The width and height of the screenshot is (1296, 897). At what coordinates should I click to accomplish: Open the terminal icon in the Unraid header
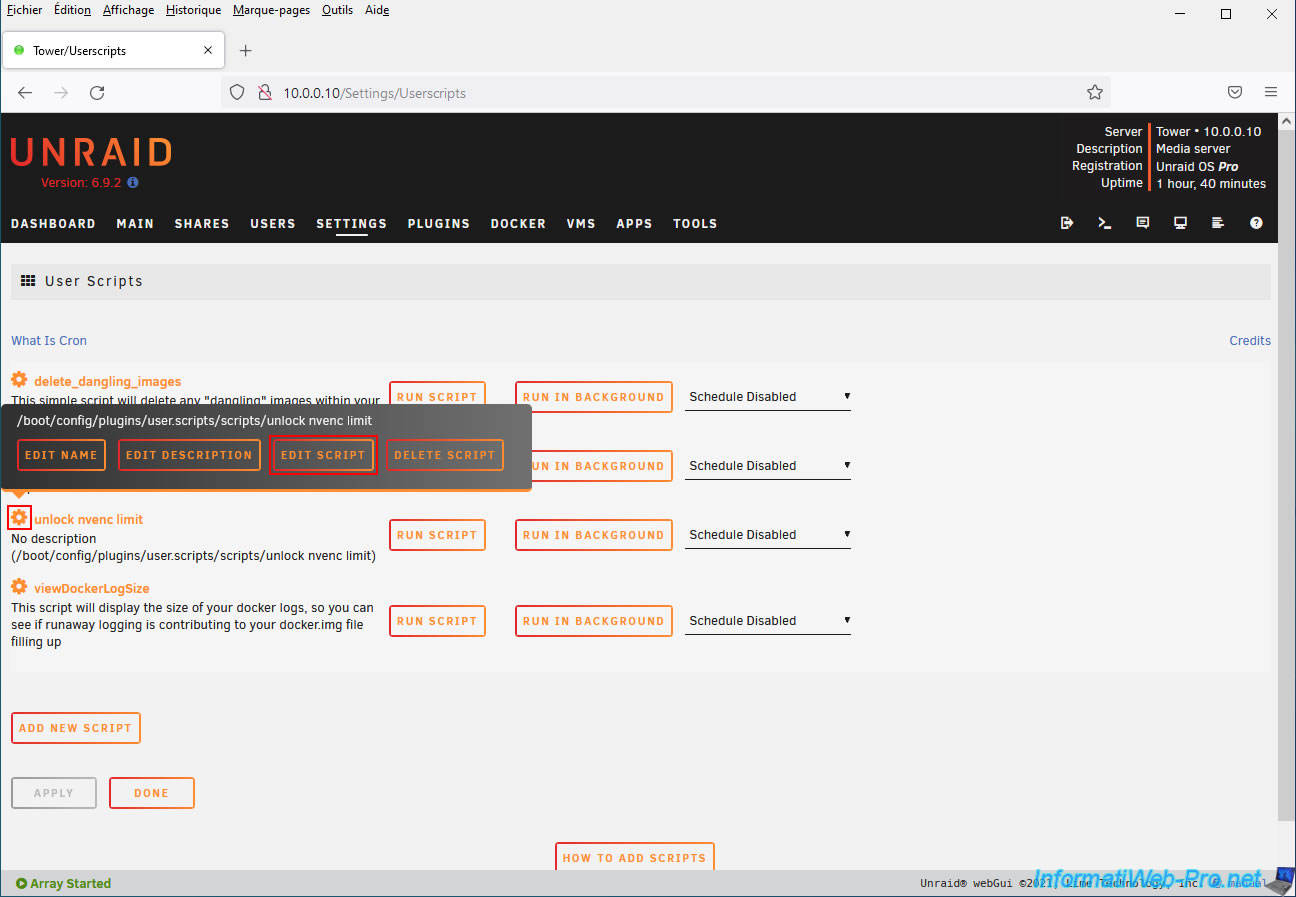tap(1104, 223)
